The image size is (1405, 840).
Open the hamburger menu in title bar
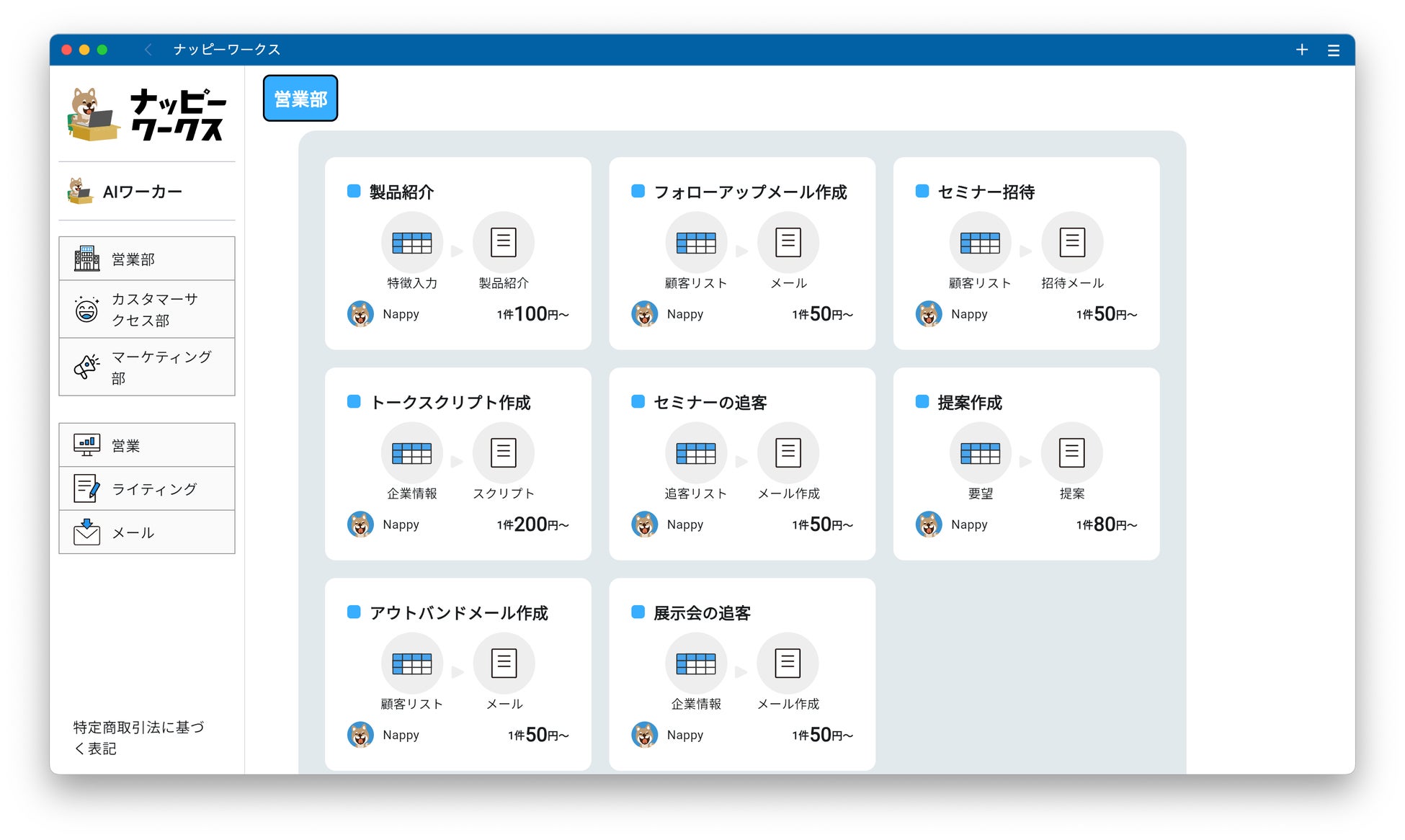pos(1333,50)
